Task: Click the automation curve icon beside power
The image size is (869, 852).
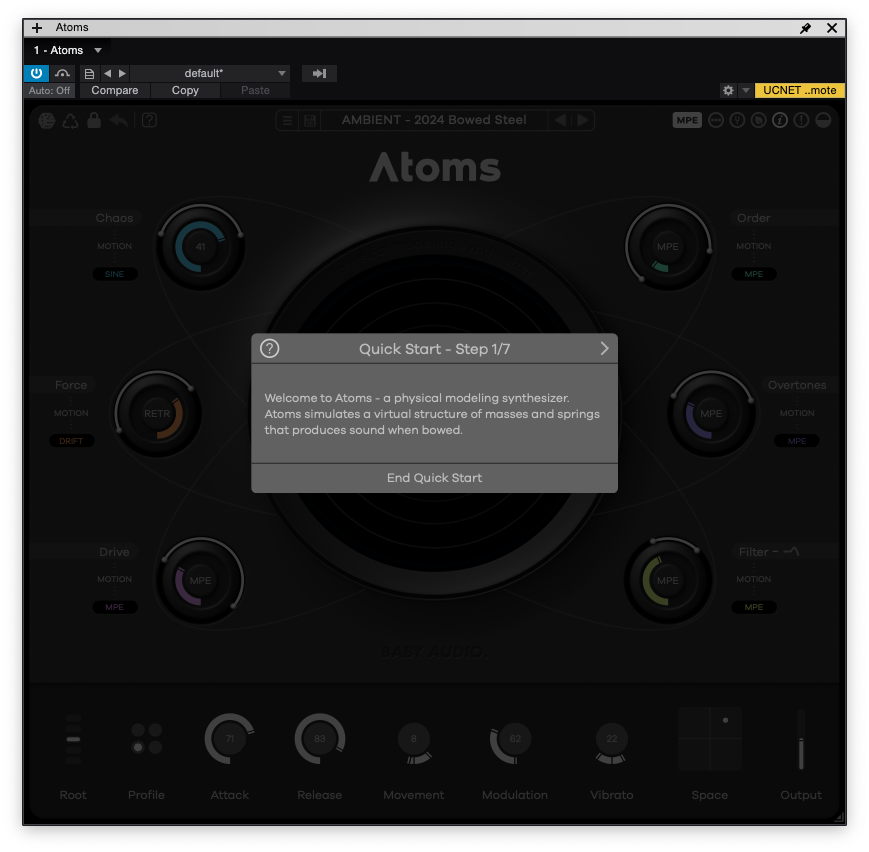Action: tap(62, 73)
